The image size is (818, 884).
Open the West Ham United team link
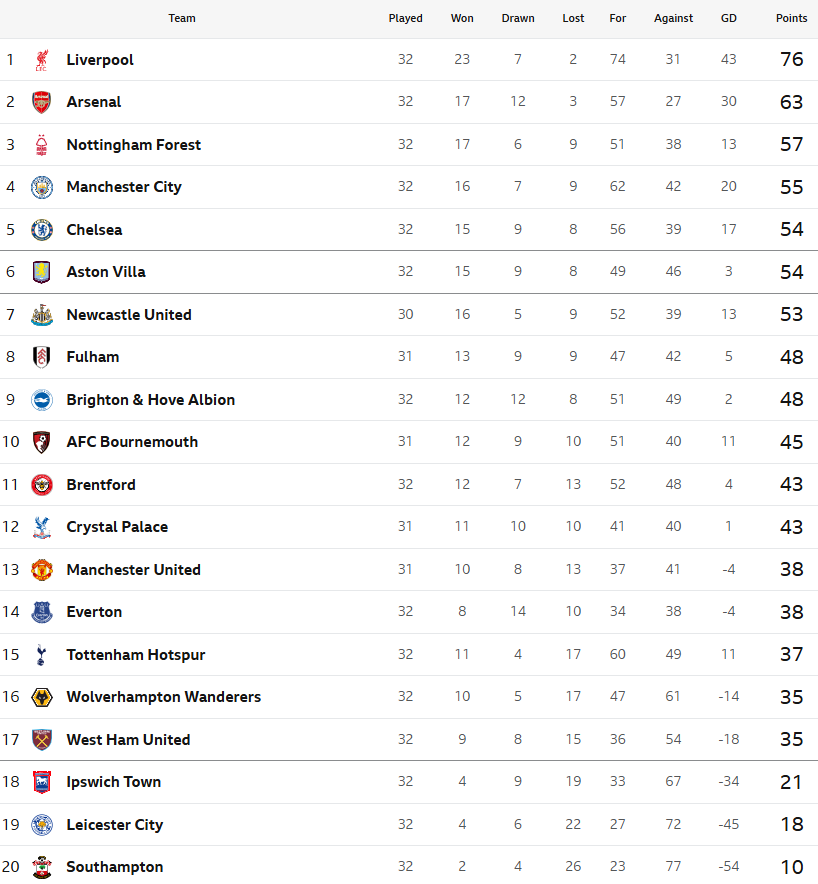tap(129, 740)
